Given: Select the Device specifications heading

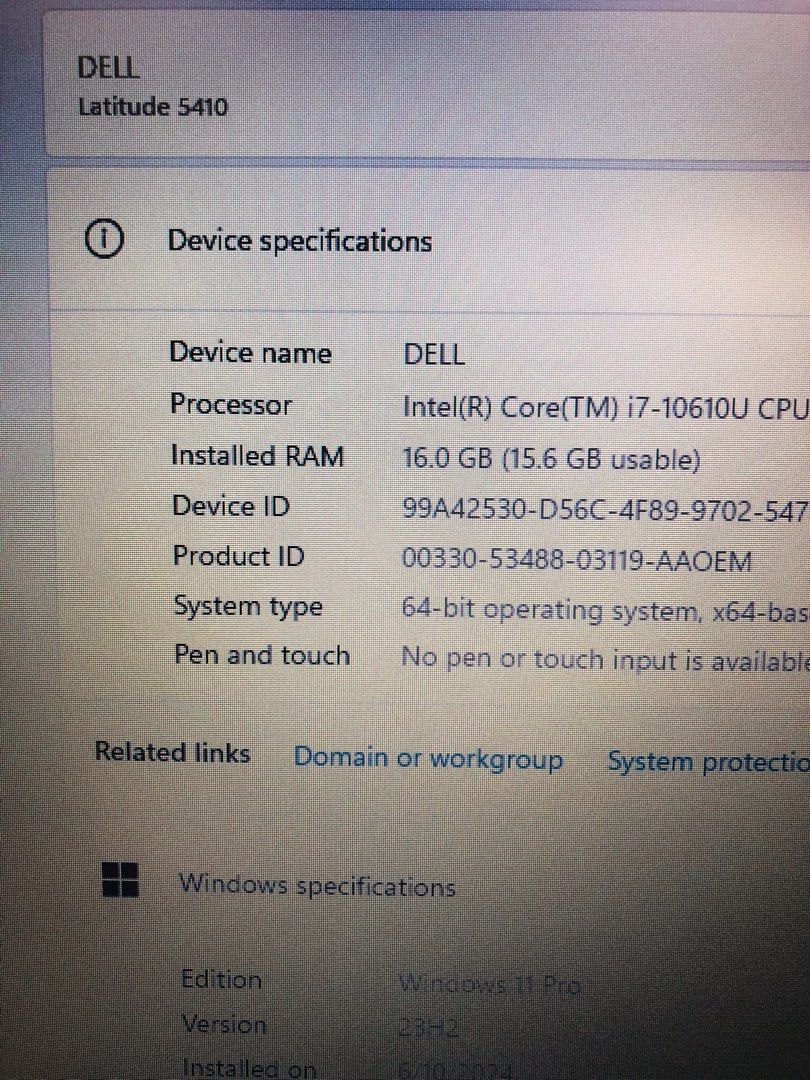Looking at the screenshot, I should click(x=300, y=241).
